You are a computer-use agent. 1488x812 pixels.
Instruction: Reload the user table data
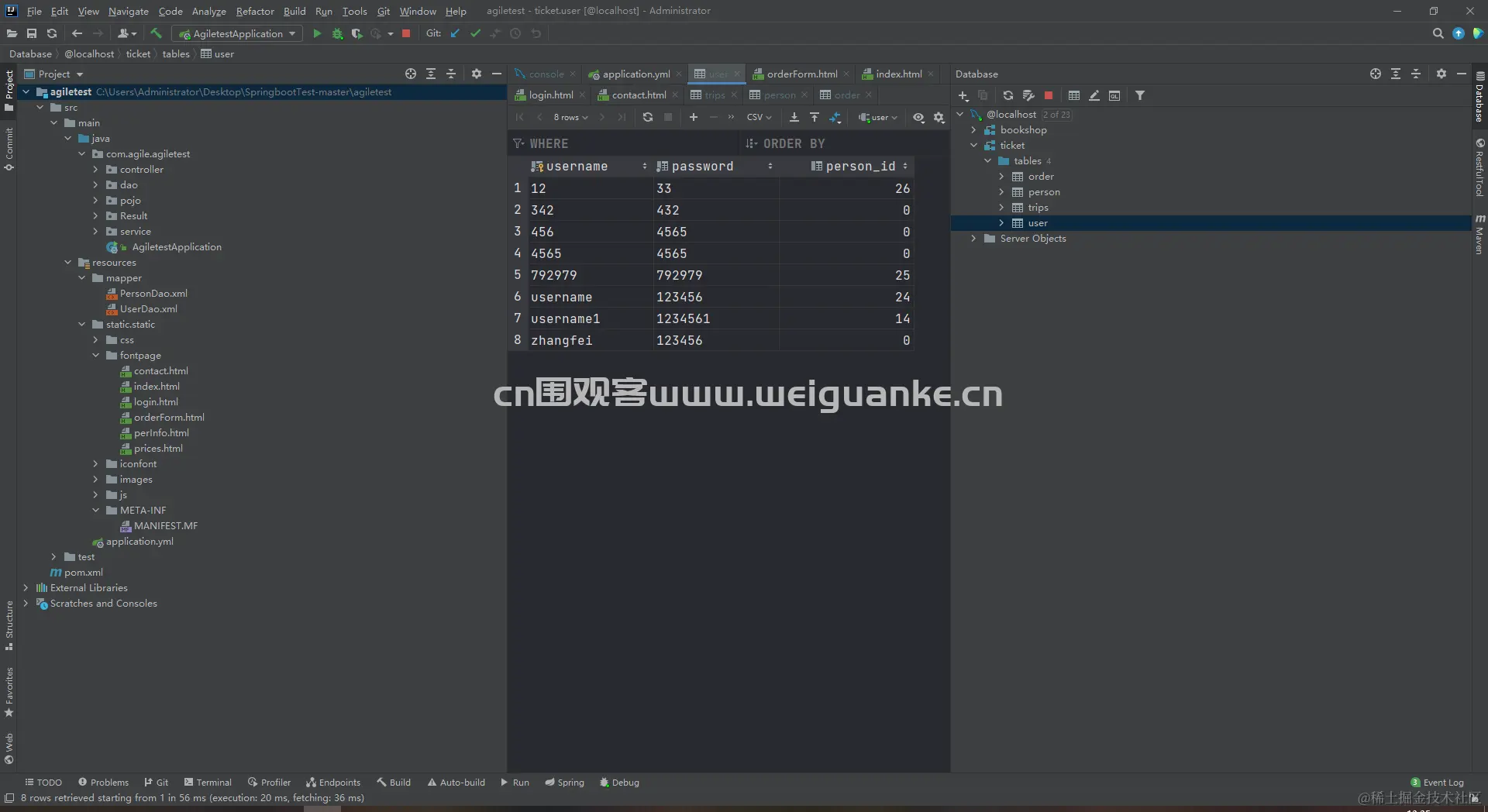(648, 117)
